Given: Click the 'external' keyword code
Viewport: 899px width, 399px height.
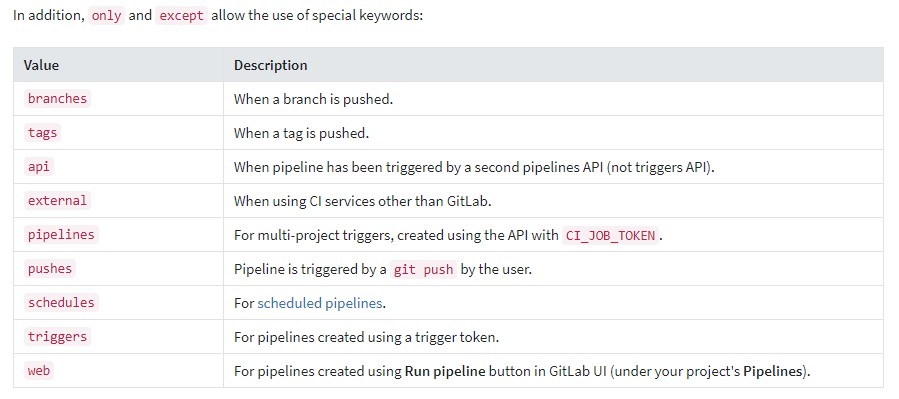Looking at the screenshot, I should 57,201.
